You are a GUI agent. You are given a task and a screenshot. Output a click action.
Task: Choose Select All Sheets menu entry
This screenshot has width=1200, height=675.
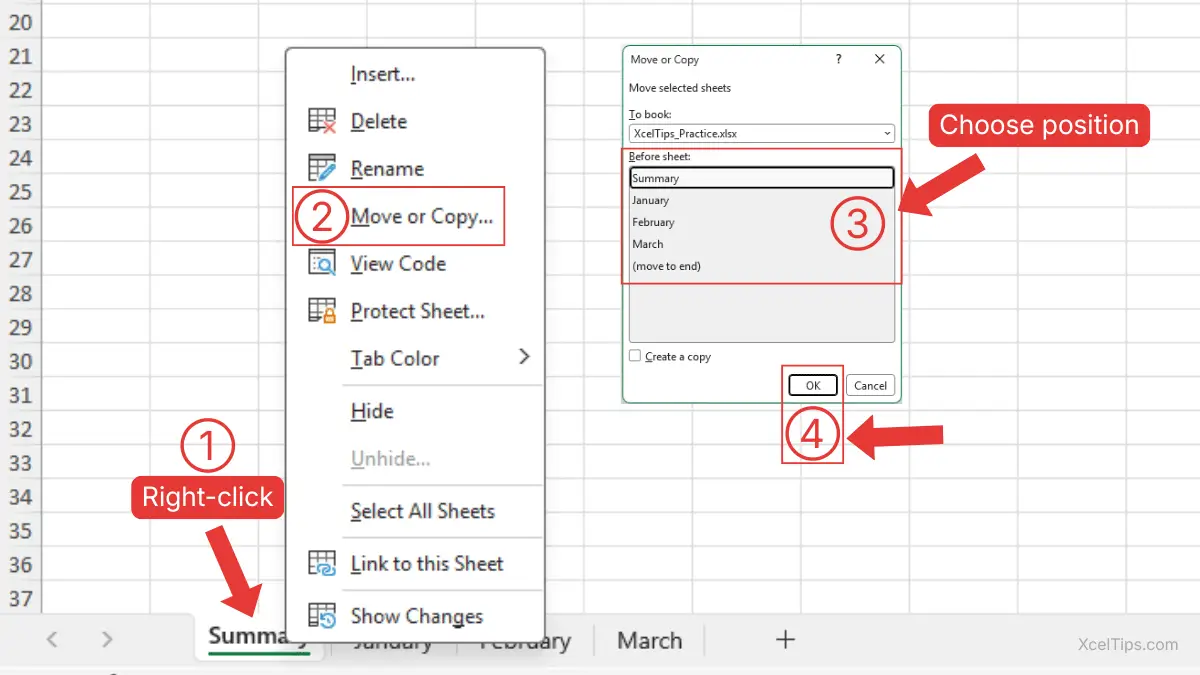(x=422, y=511)
